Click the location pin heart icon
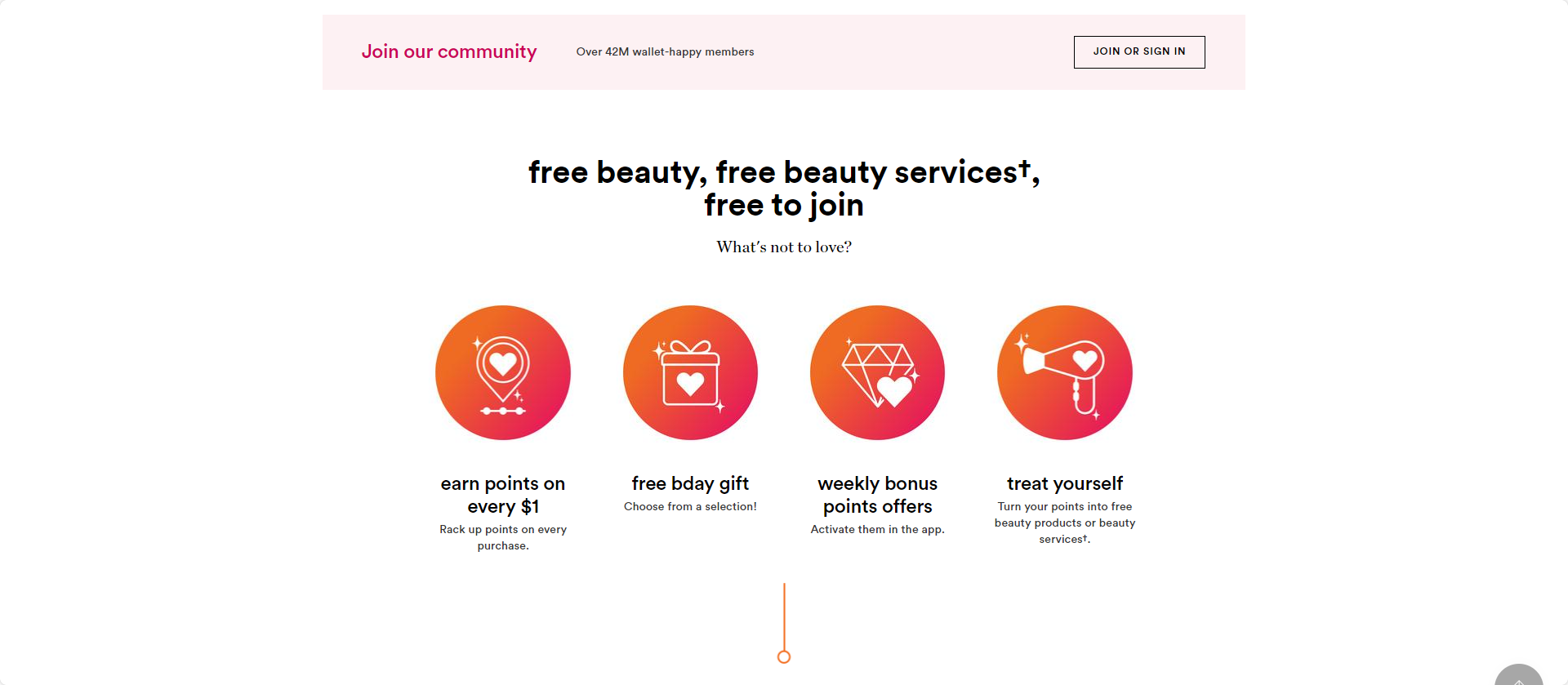The height and width of the screenshot is (685, 1568). tap(503, 373)
